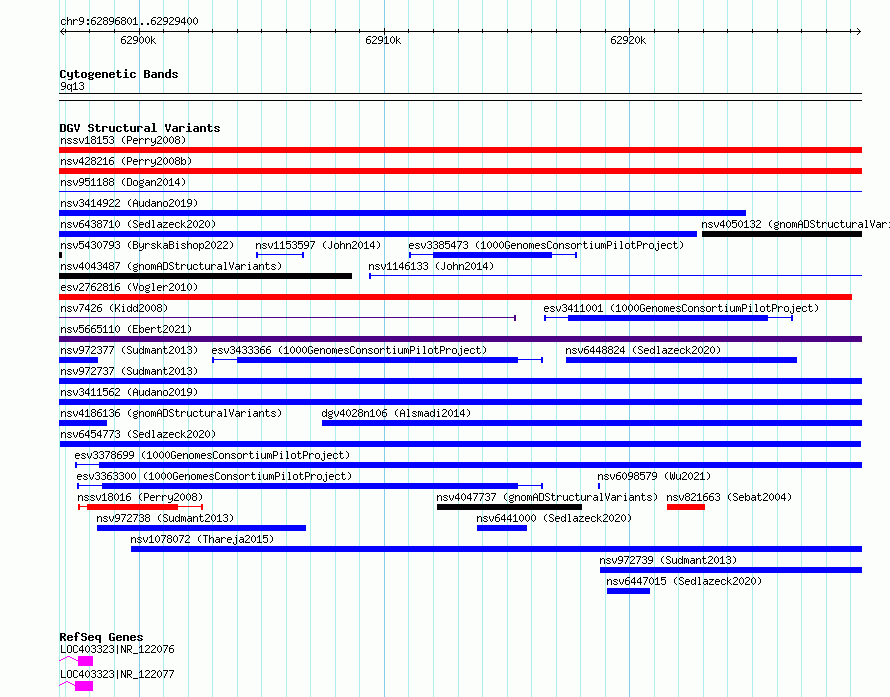The height and width of the screenshot is (697, 890).
Task: Click the LOC403323|NR_122076 gene glyph
Action: [76, 661]
